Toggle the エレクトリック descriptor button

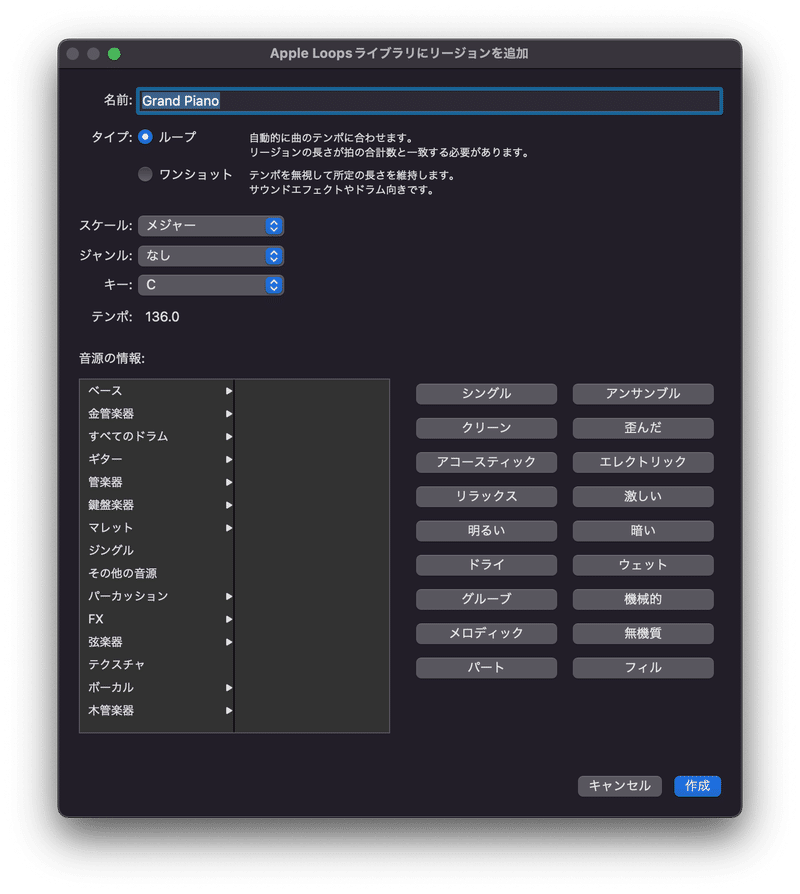(643, 462)
